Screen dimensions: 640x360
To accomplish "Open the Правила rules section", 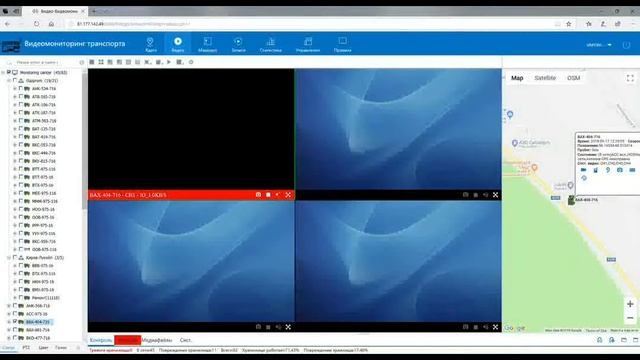I will [x=342, y=44].
